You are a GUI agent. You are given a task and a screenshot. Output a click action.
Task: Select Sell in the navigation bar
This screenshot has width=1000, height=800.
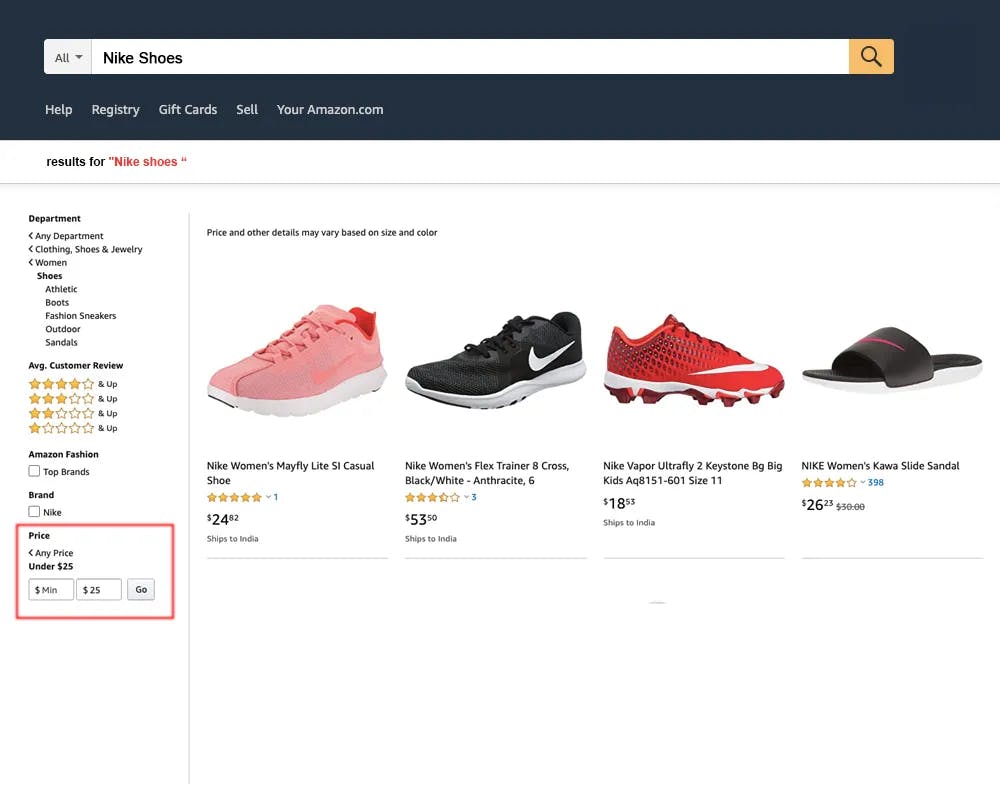(x=247, y=110)
